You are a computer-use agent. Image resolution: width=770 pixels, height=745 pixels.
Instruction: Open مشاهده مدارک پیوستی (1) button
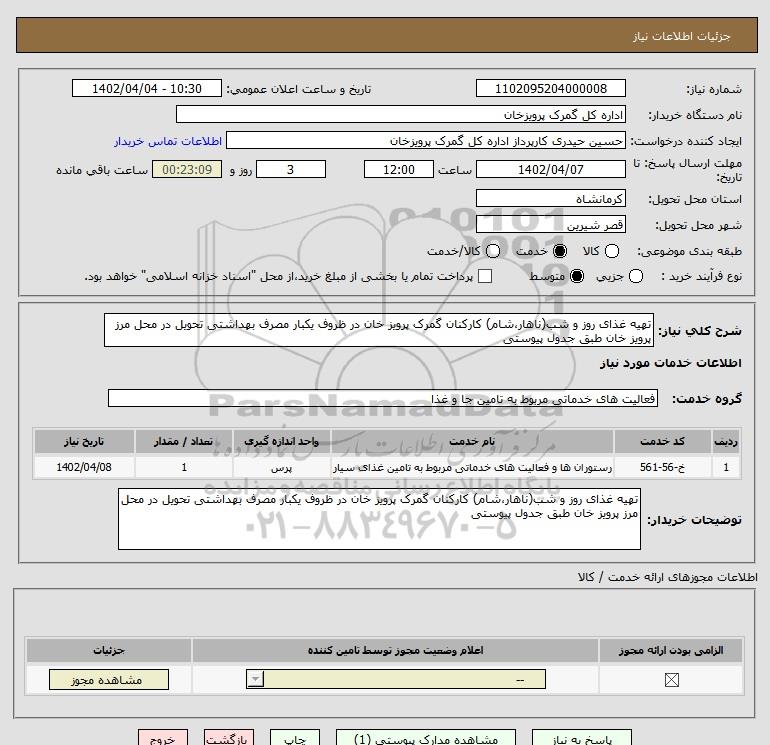coord(426,738)
